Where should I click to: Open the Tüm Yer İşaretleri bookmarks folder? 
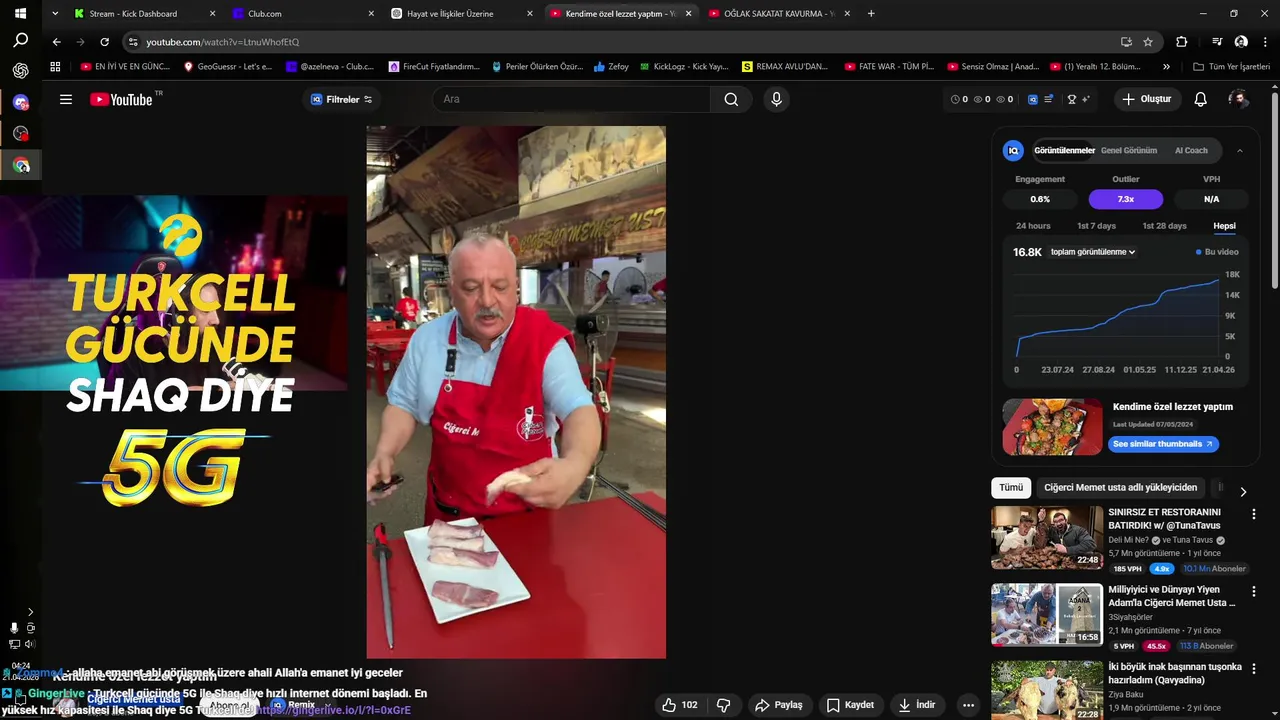1231,67
